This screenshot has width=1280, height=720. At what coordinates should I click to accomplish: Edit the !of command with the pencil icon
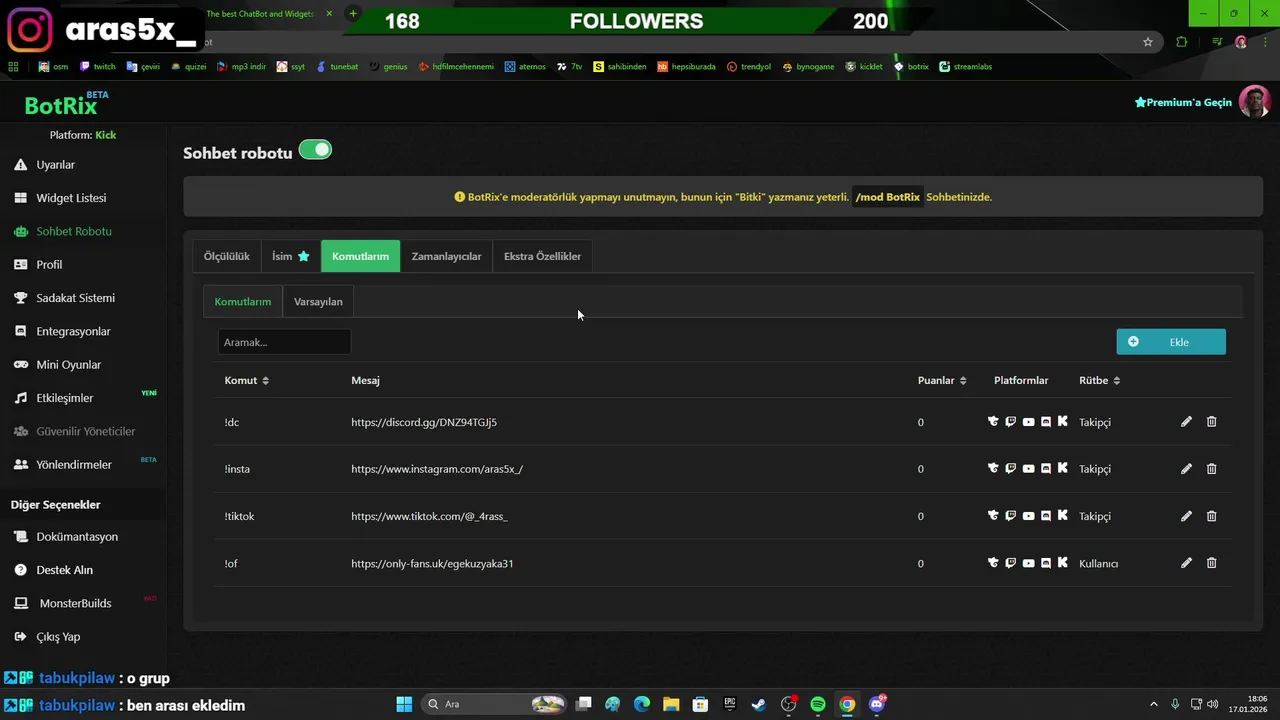[x=1186, y=563]
